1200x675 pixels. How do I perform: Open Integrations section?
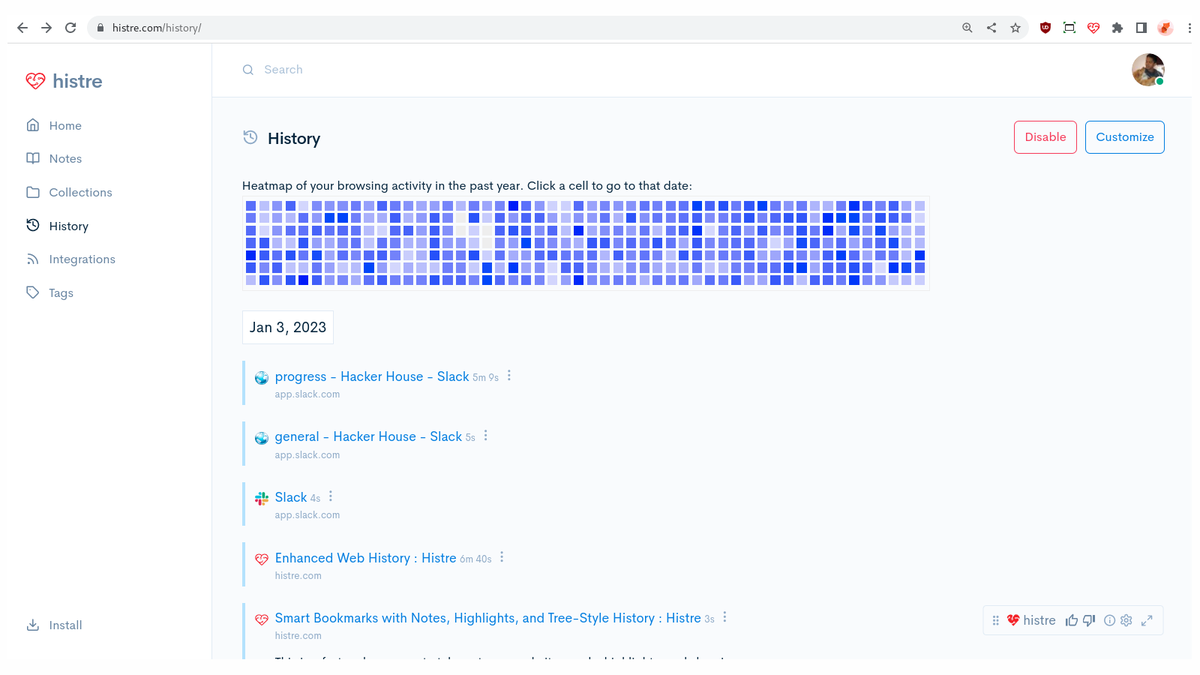tap(82, 259)
